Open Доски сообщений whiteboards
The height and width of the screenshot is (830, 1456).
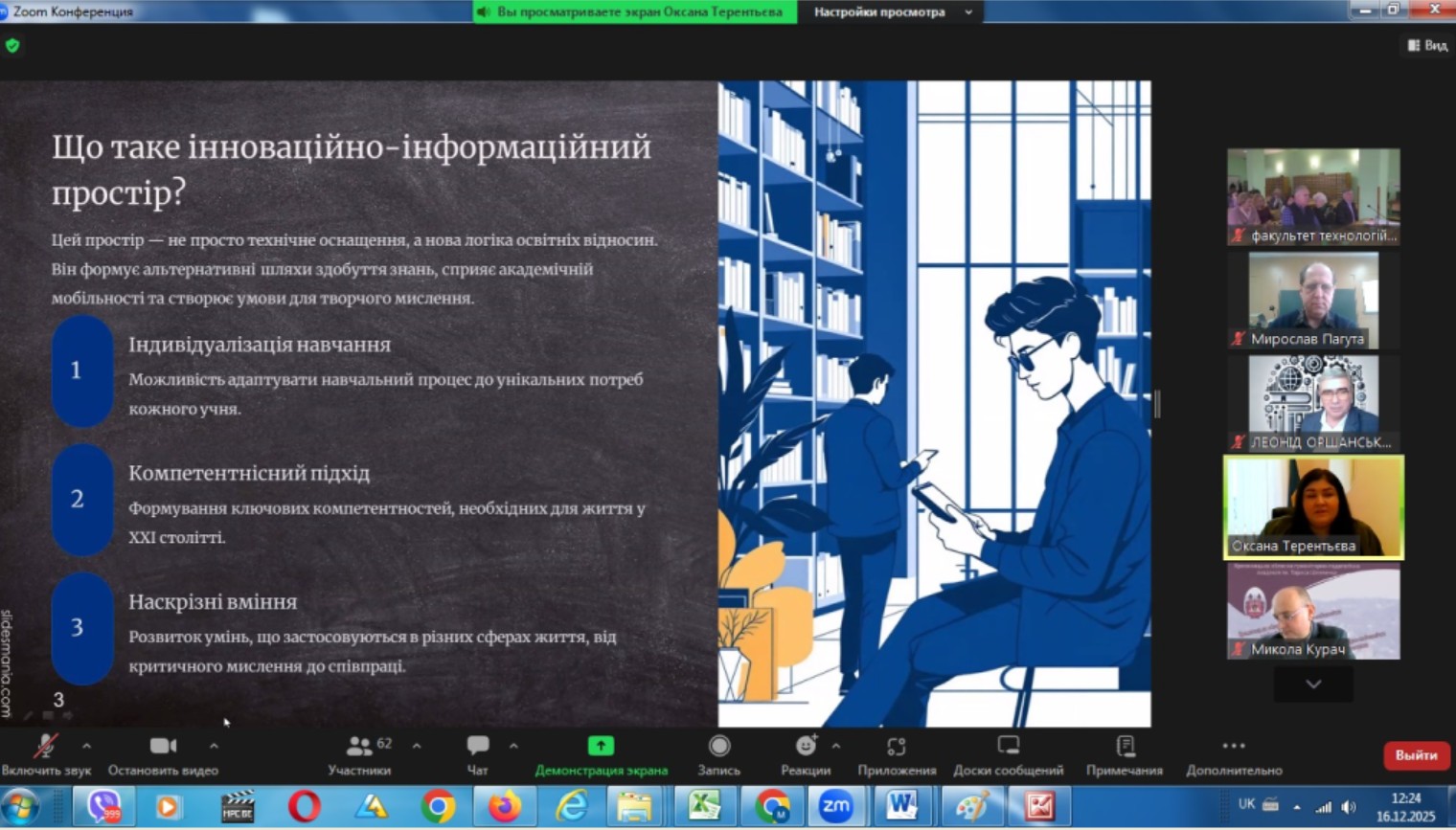click(1008, 752)
